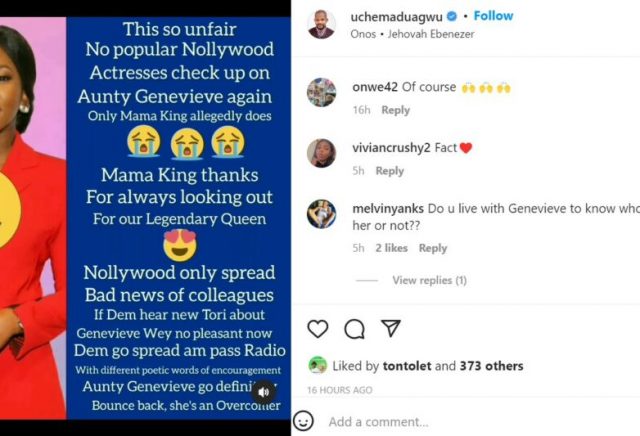Toggle video sound with speaker icon
The image size is (640, 436).
click(264, 392)
